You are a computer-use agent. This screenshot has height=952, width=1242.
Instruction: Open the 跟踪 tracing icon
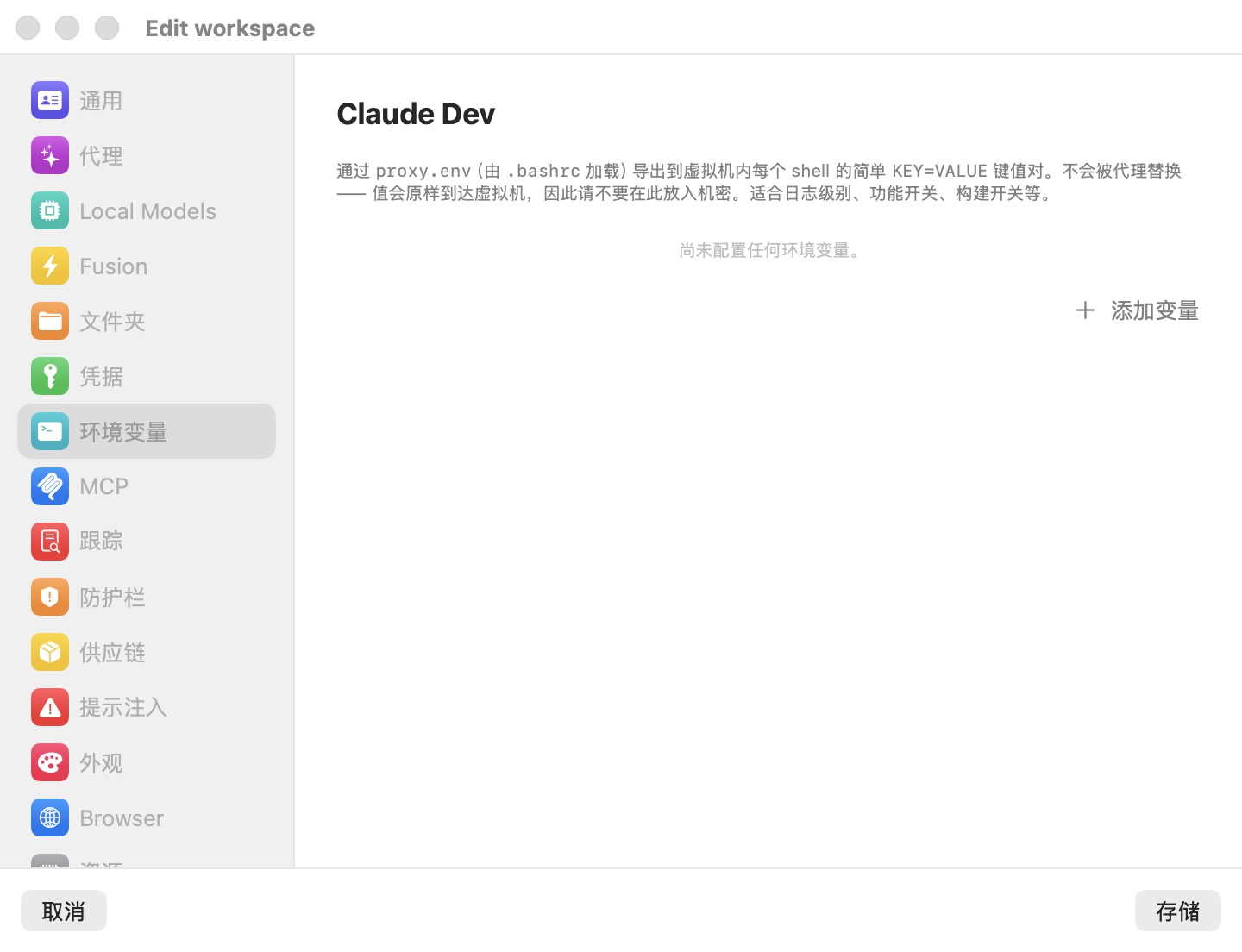pyautogui.click(x=50, y=542)
